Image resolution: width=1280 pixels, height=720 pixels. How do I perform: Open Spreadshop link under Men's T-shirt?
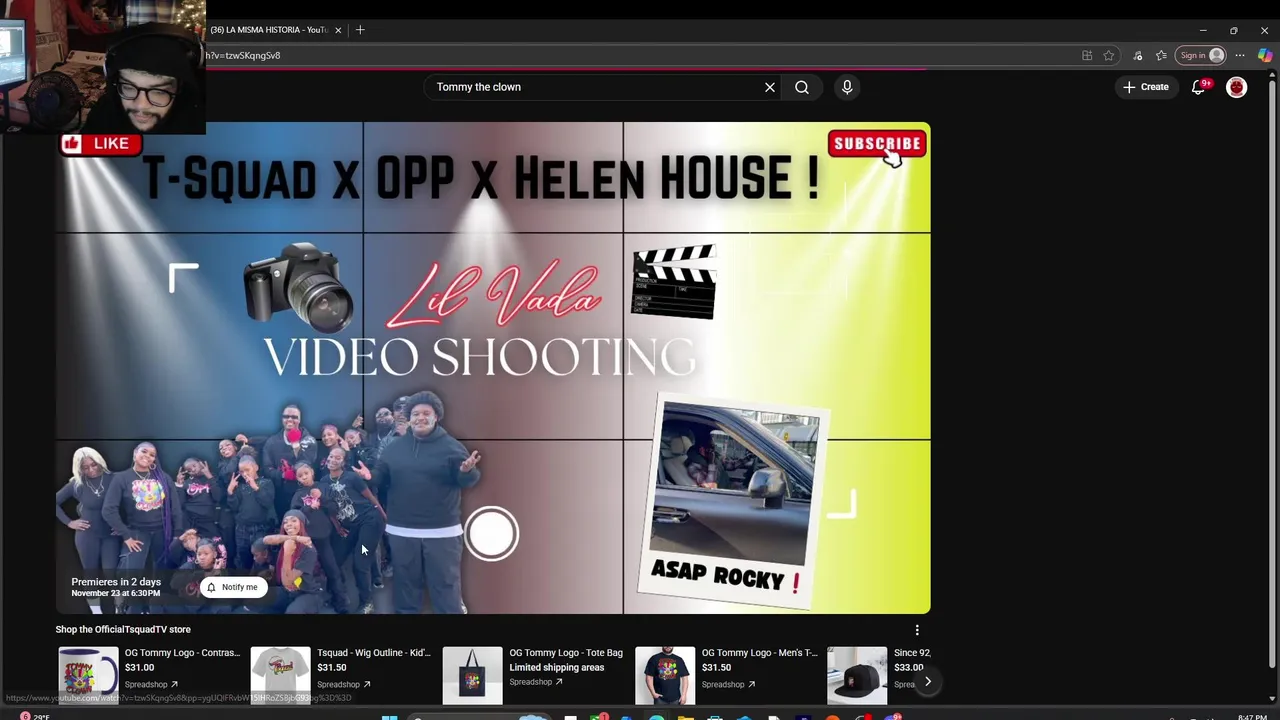pos(728,685)
